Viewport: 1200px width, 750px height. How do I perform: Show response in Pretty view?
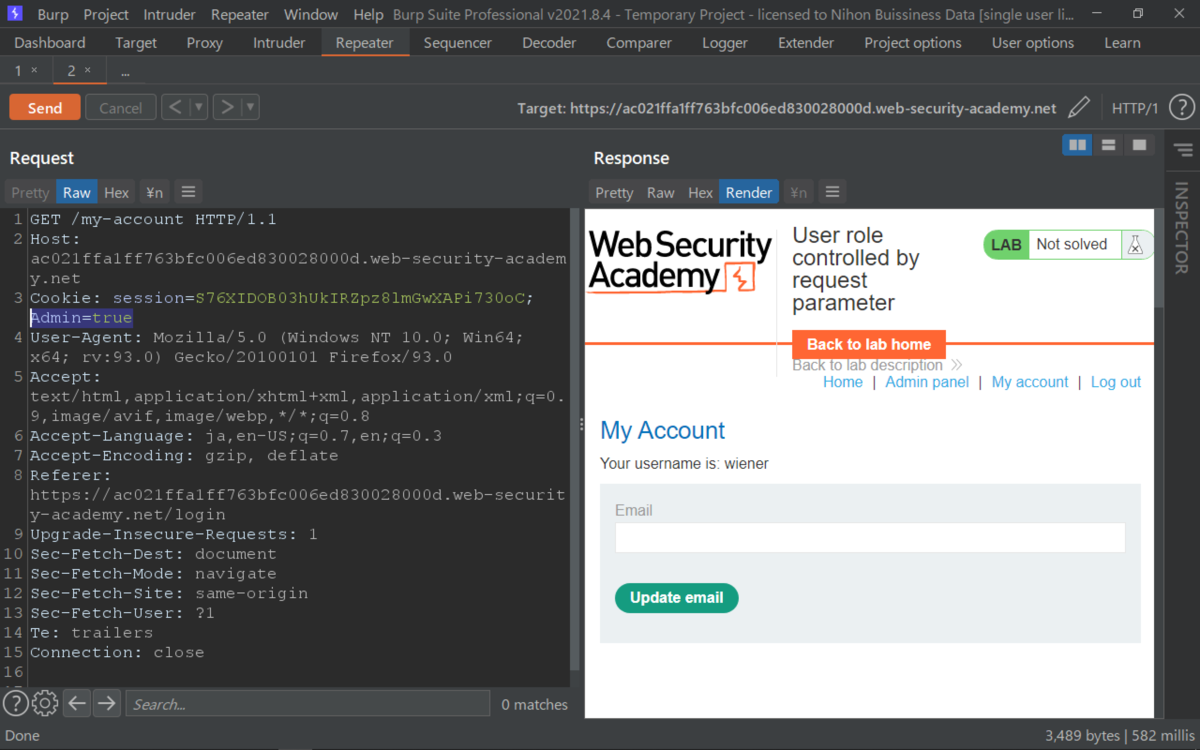pyautogui.click(x=614, y=192)
